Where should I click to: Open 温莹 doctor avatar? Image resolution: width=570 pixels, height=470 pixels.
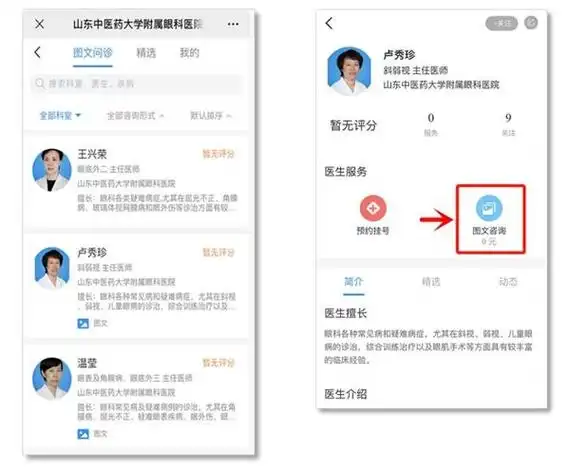pos(52,379)
